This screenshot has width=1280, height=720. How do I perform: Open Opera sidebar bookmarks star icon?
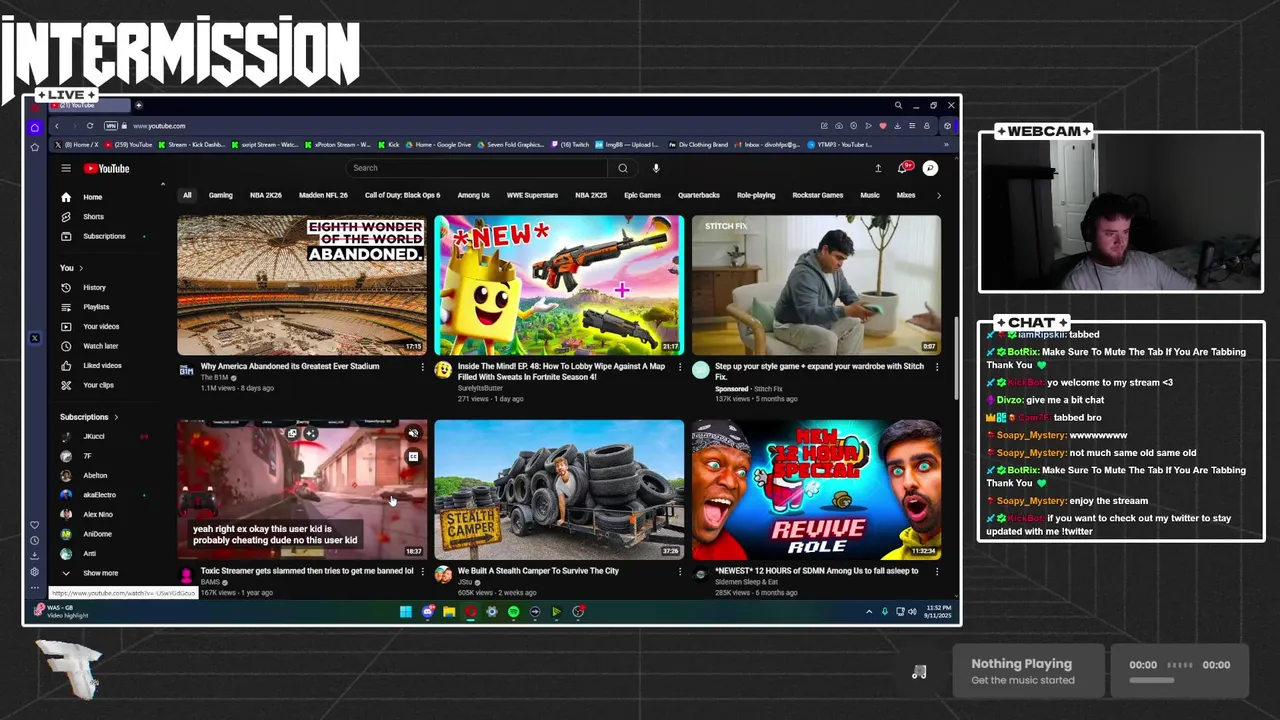click(x=35, y=147)
